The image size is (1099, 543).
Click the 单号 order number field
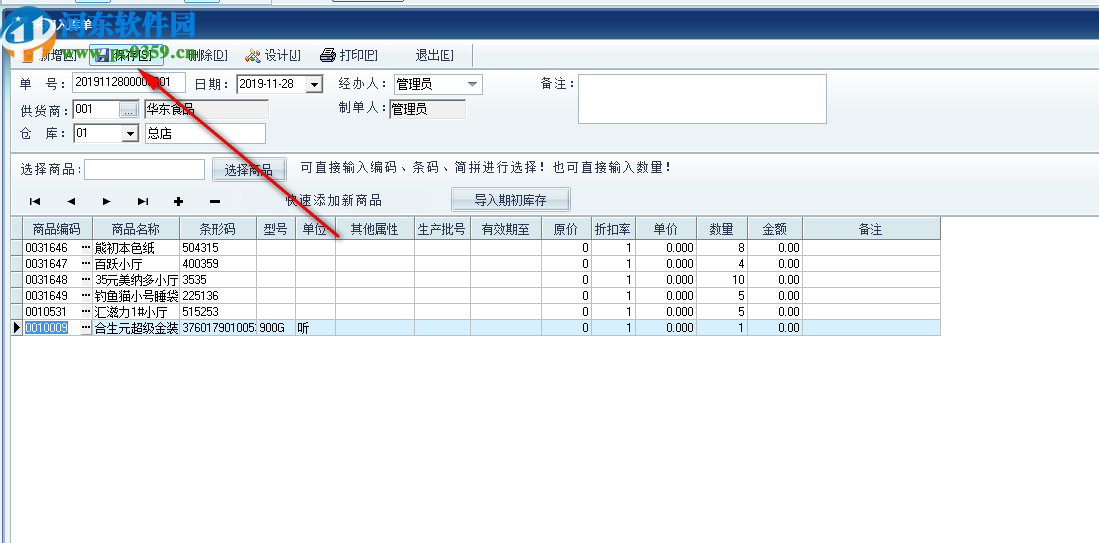coord(129,83)
